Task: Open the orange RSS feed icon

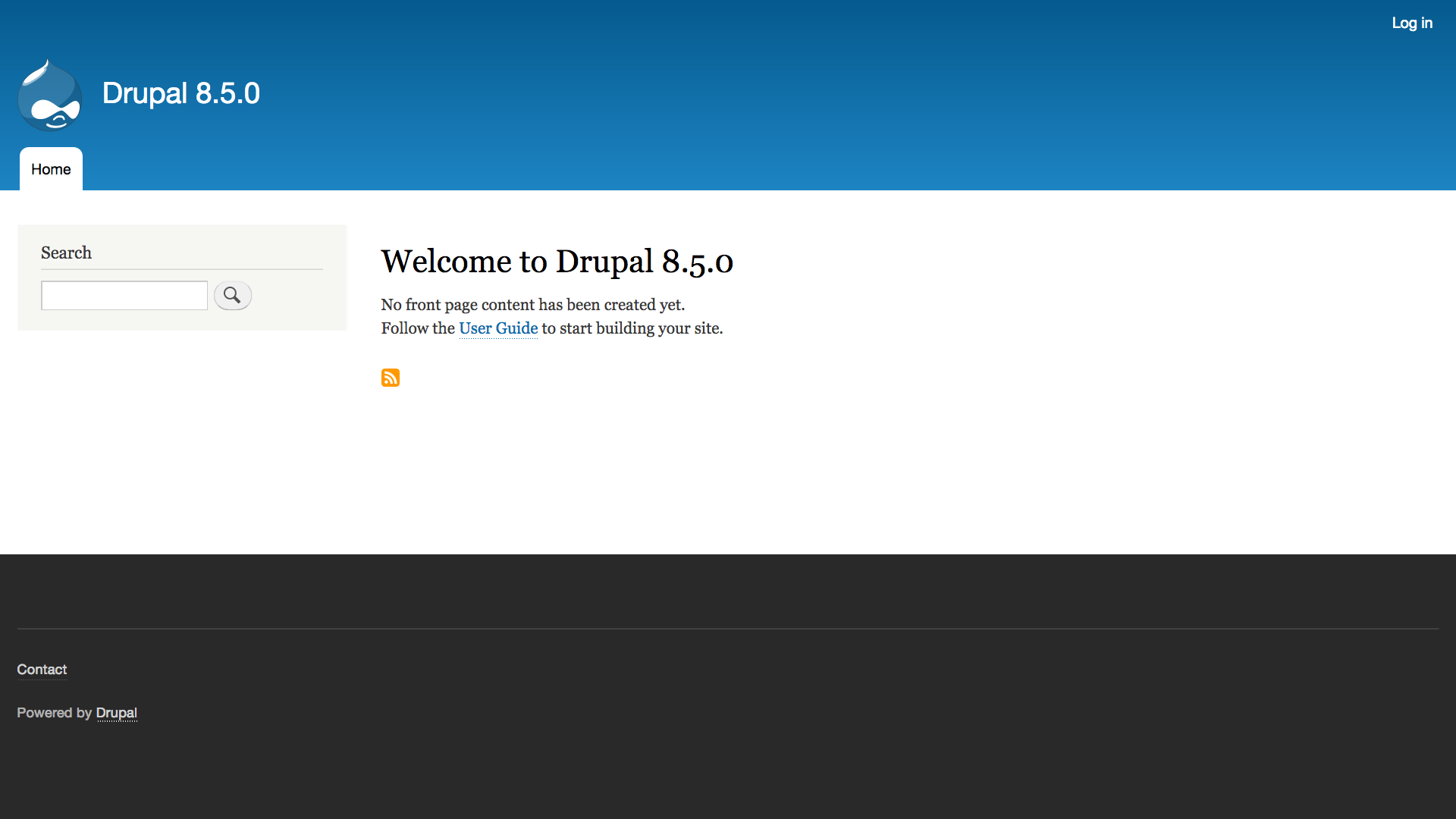Action: tap(391, 378)
